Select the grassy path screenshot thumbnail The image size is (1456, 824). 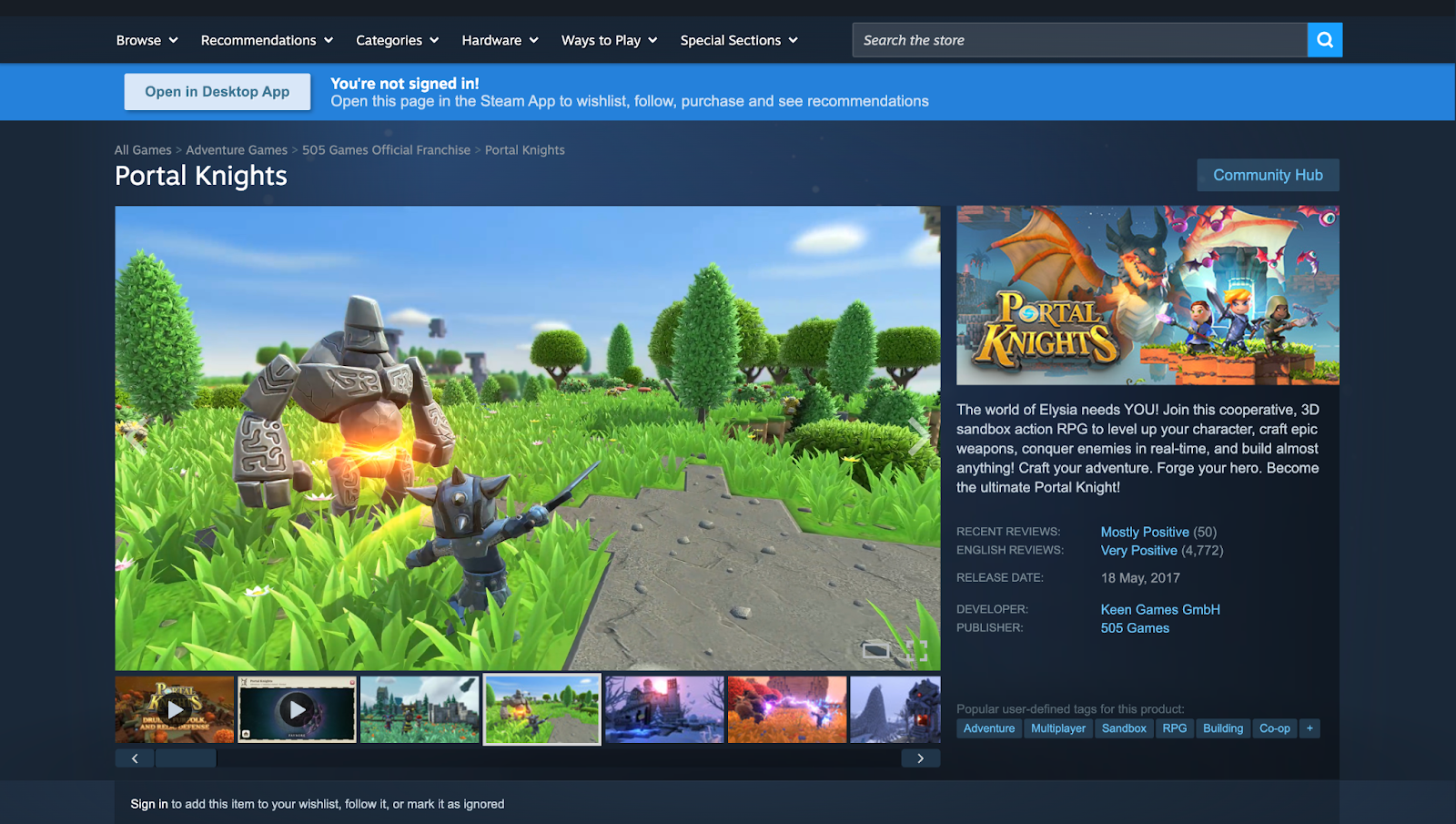coord(541,709)
